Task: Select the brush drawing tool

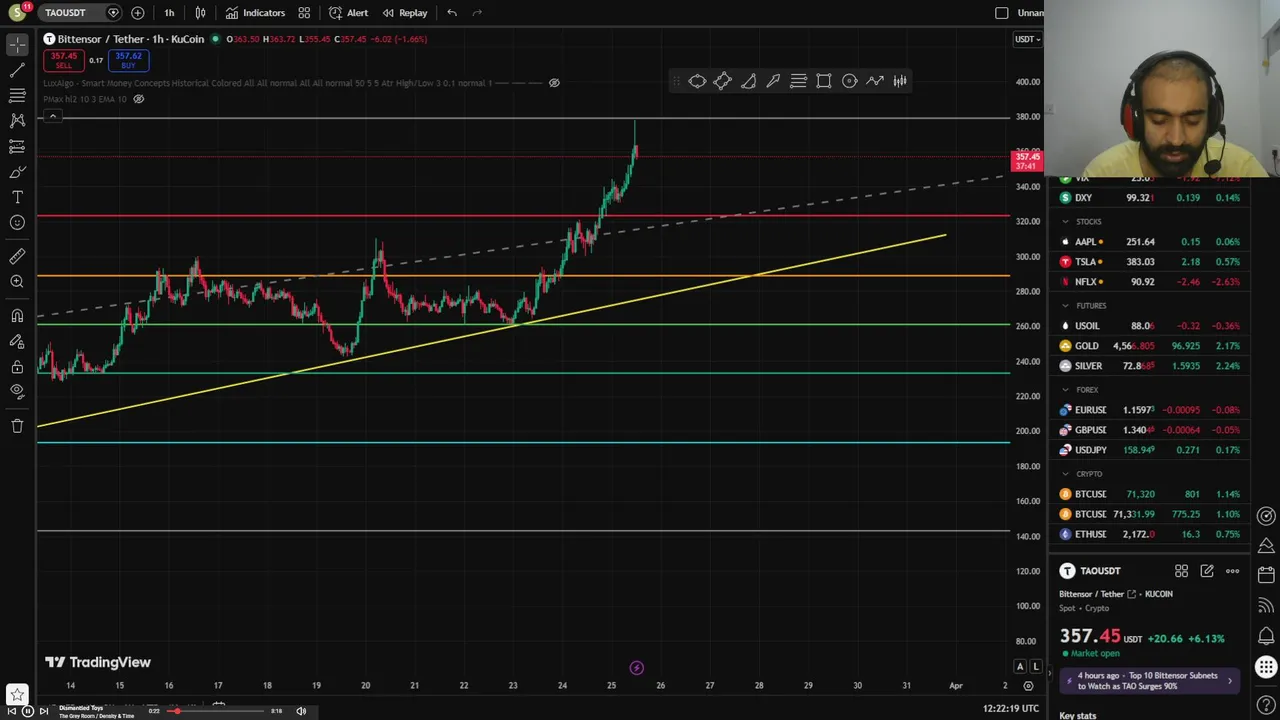Action: [x=17, y=172]
